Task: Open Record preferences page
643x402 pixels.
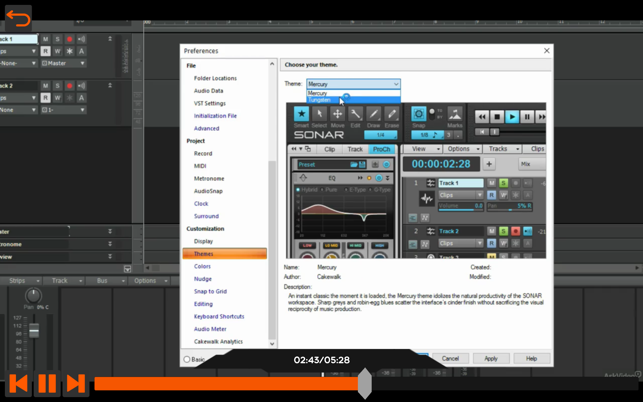Action: pyautogui.click(x=203, y=153)
